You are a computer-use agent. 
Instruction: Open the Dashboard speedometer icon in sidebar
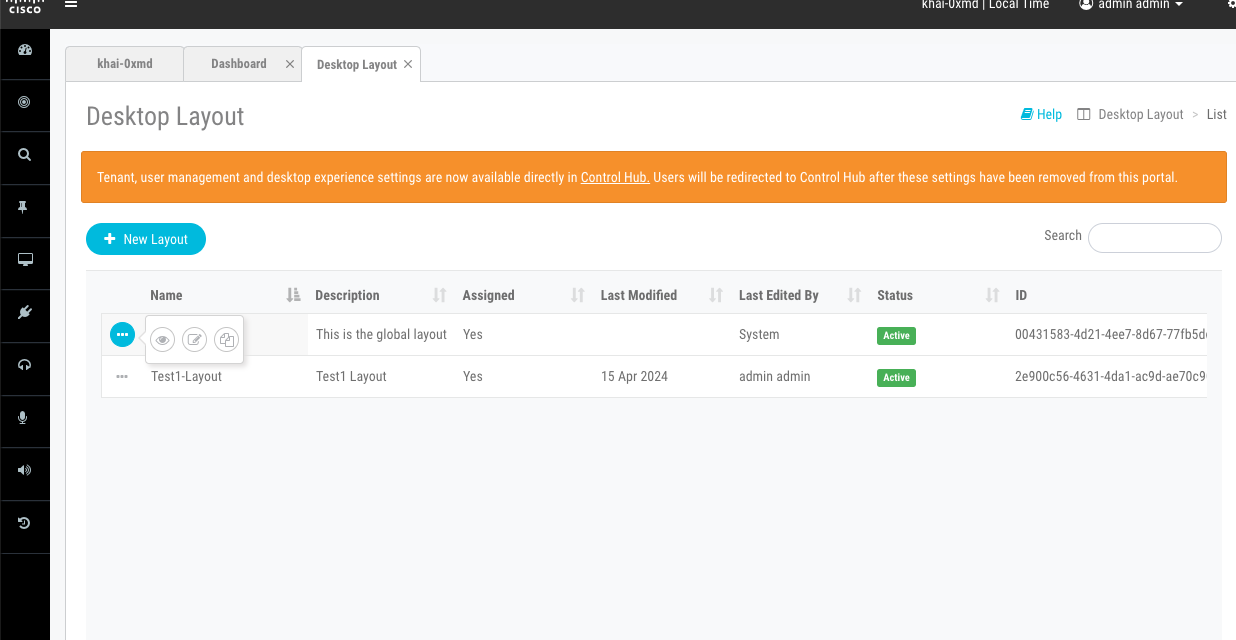tap(23, 52)
